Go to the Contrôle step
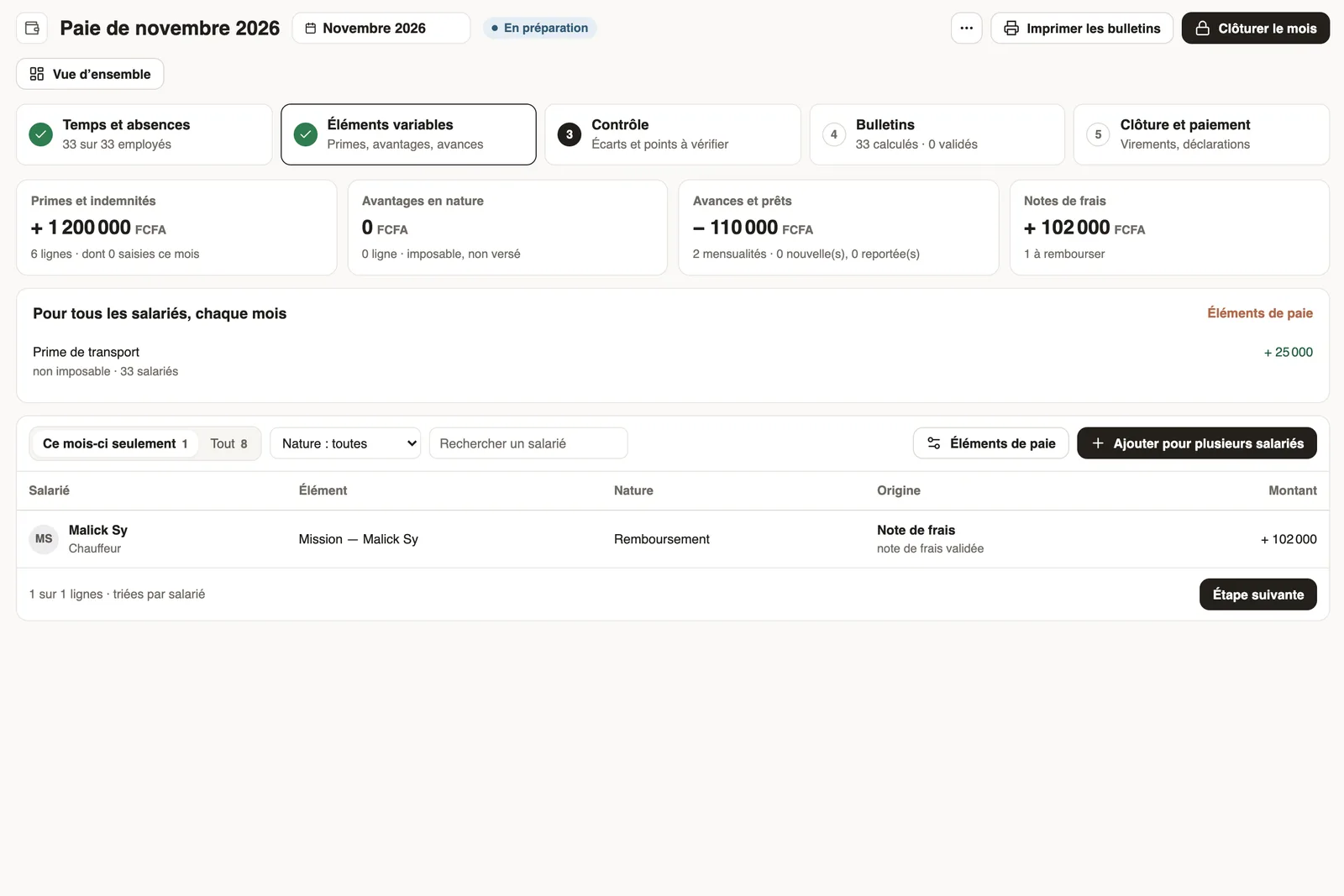Image resolution: width=1344 pixels, height=896 pixels. (x=672, y=134)
